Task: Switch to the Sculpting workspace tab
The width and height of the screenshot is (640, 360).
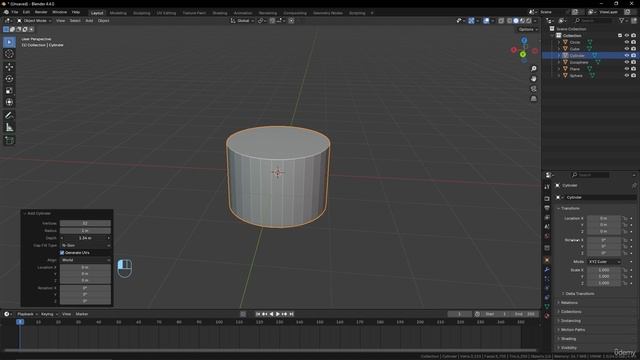Action: point(142,13)
